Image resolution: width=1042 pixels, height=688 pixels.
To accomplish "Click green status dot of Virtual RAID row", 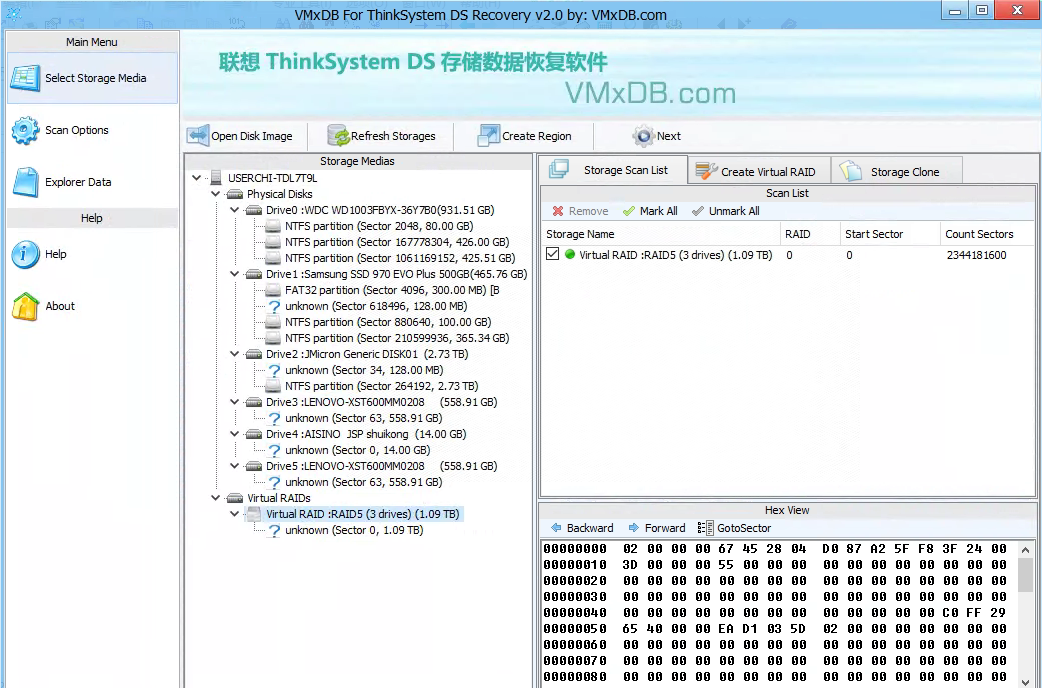I will [x=570, y=254].
